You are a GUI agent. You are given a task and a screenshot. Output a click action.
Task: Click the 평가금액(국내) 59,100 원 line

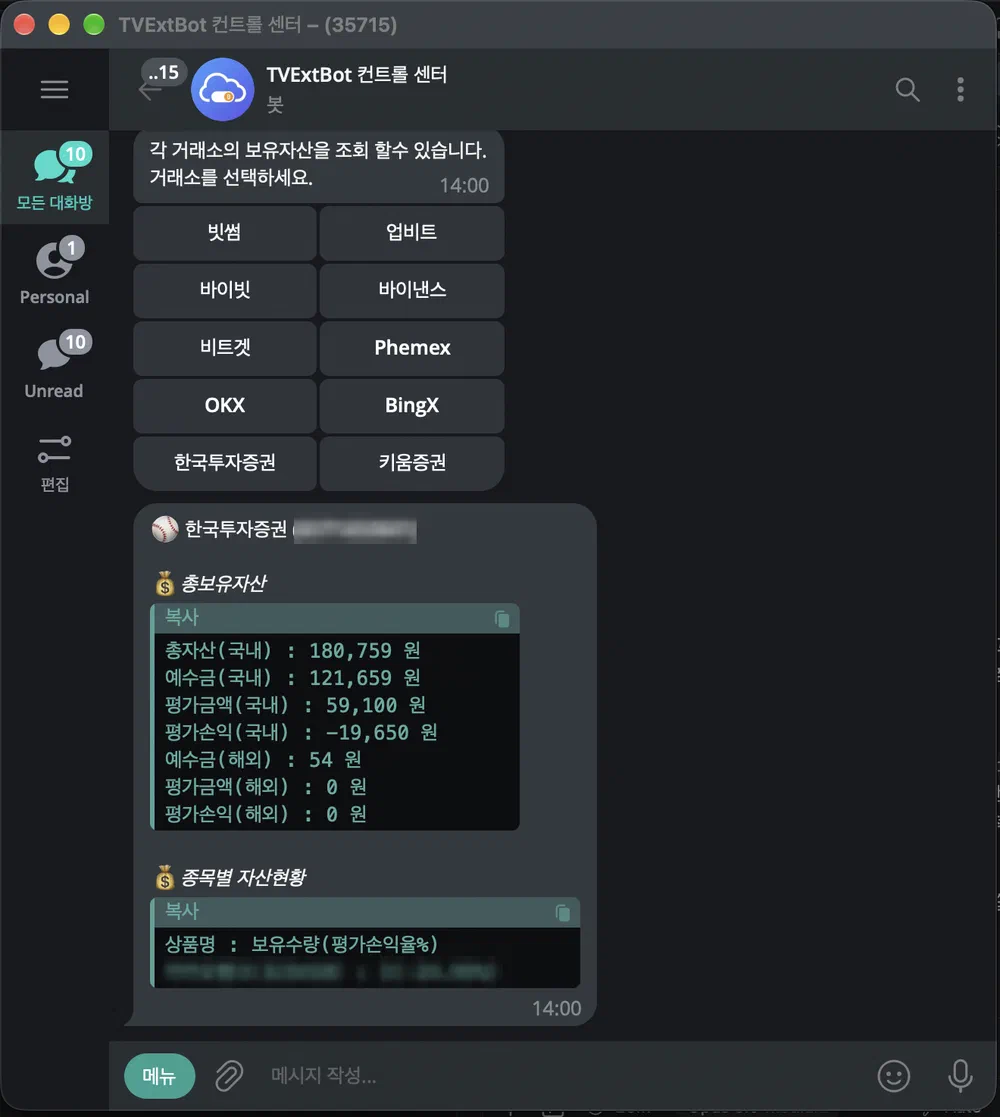(x=296, y=705)
